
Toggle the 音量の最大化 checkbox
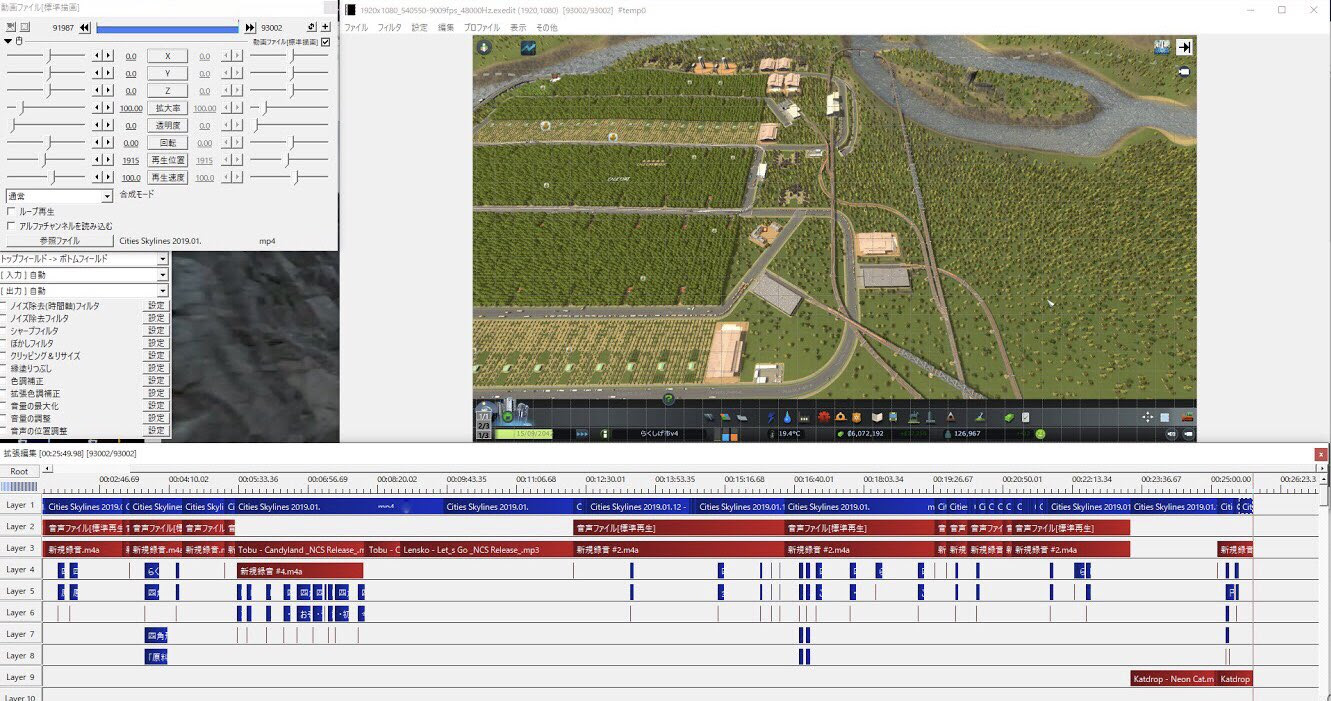4,406
